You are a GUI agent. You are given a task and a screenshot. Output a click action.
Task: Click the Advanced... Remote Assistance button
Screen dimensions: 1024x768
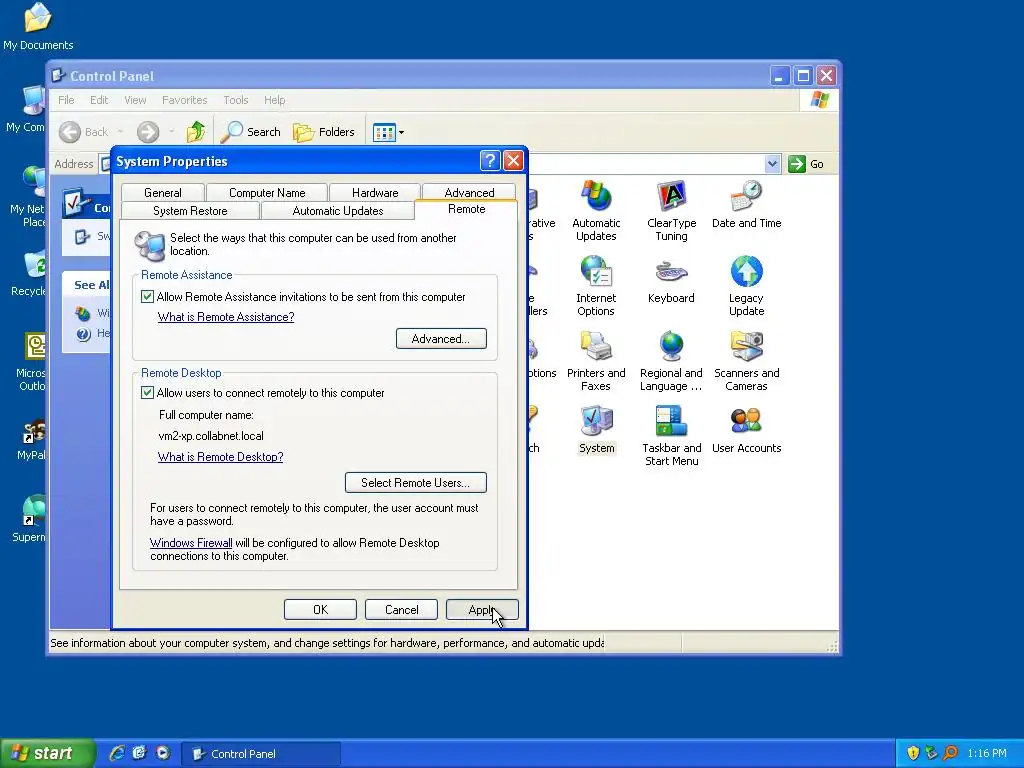tap(441, 339)
